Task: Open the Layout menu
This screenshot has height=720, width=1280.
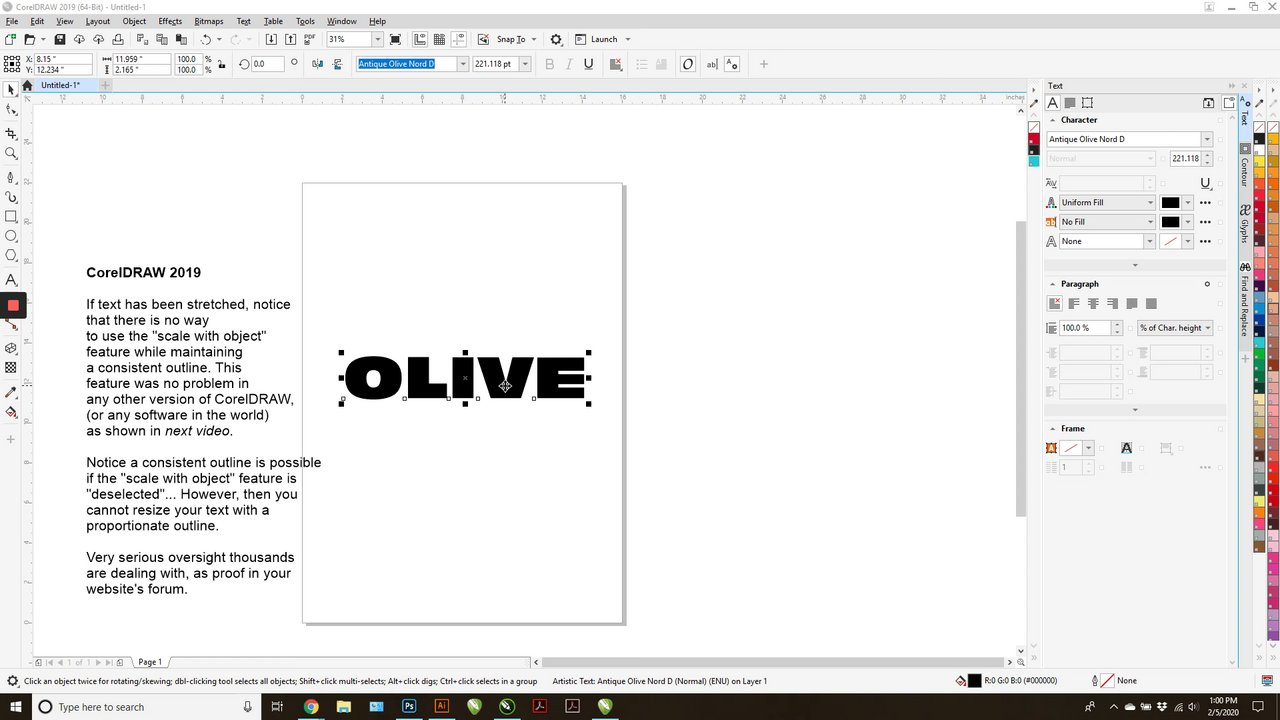Action: (x=98, y=21)
